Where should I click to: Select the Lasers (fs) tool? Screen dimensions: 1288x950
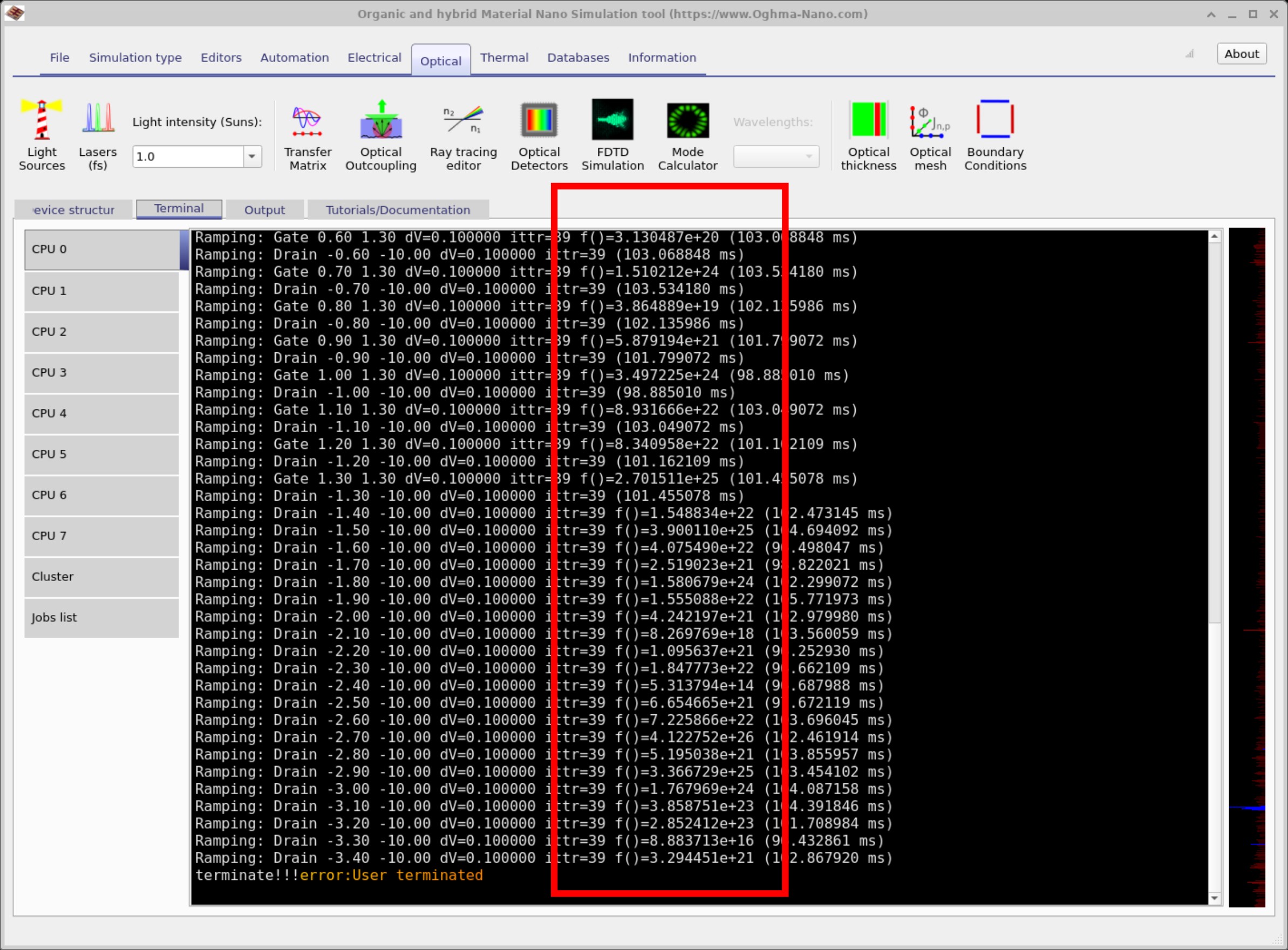pyautogui.click(x=97, y=134)
